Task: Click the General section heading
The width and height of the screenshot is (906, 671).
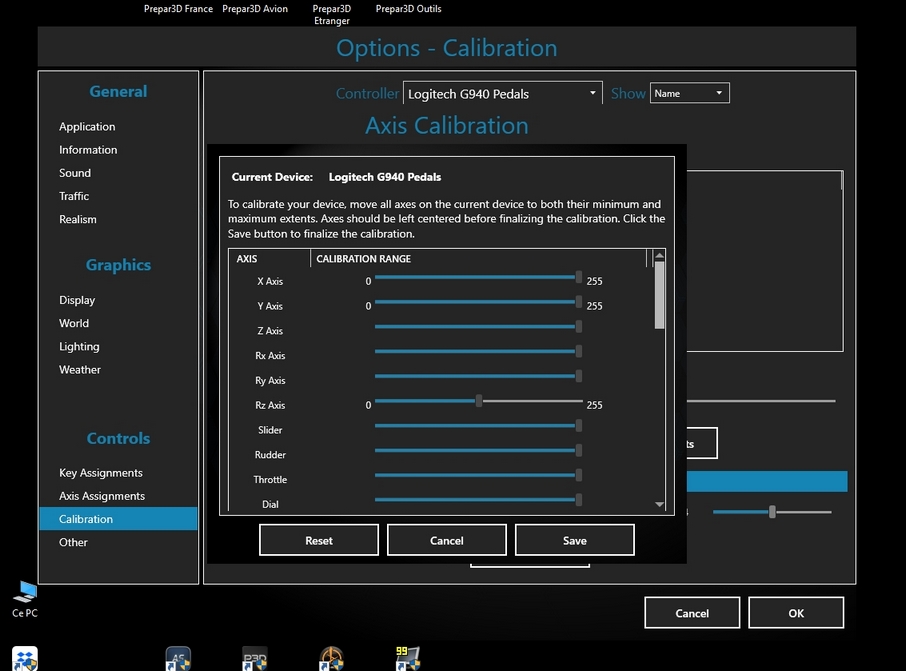Action: (118, 91)
